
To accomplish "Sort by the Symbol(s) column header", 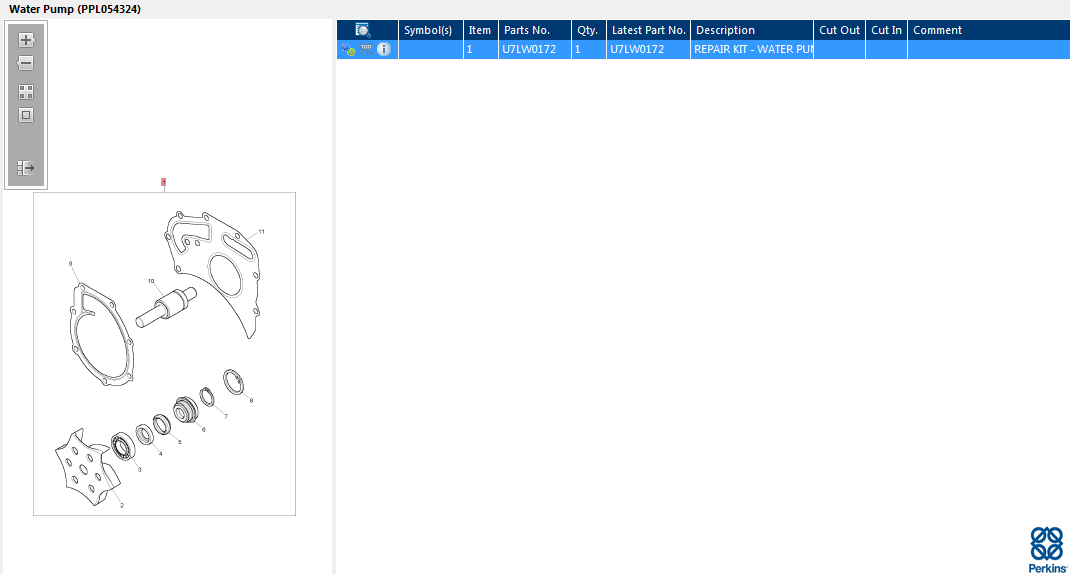I will 431,30.
